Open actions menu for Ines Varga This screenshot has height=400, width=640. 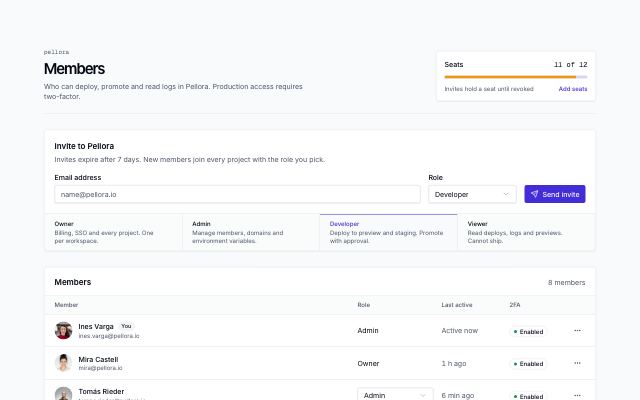pos(577,331)
